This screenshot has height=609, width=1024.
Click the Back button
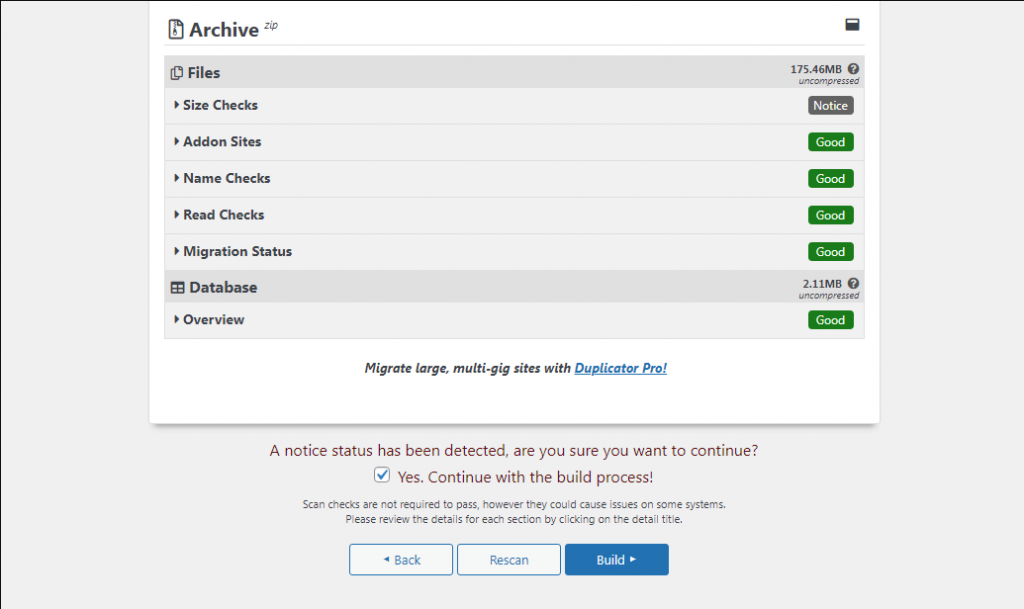pos(400,559)
